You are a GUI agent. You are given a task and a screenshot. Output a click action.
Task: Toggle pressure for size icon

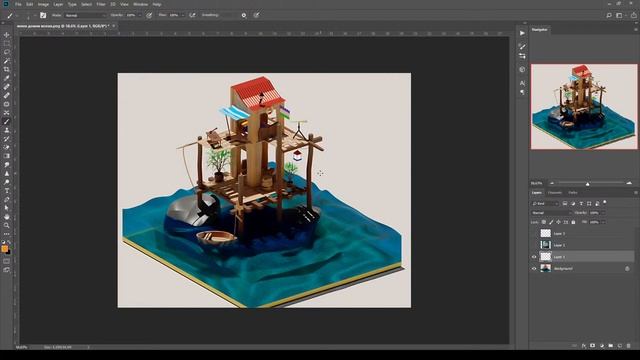(256, 15)
